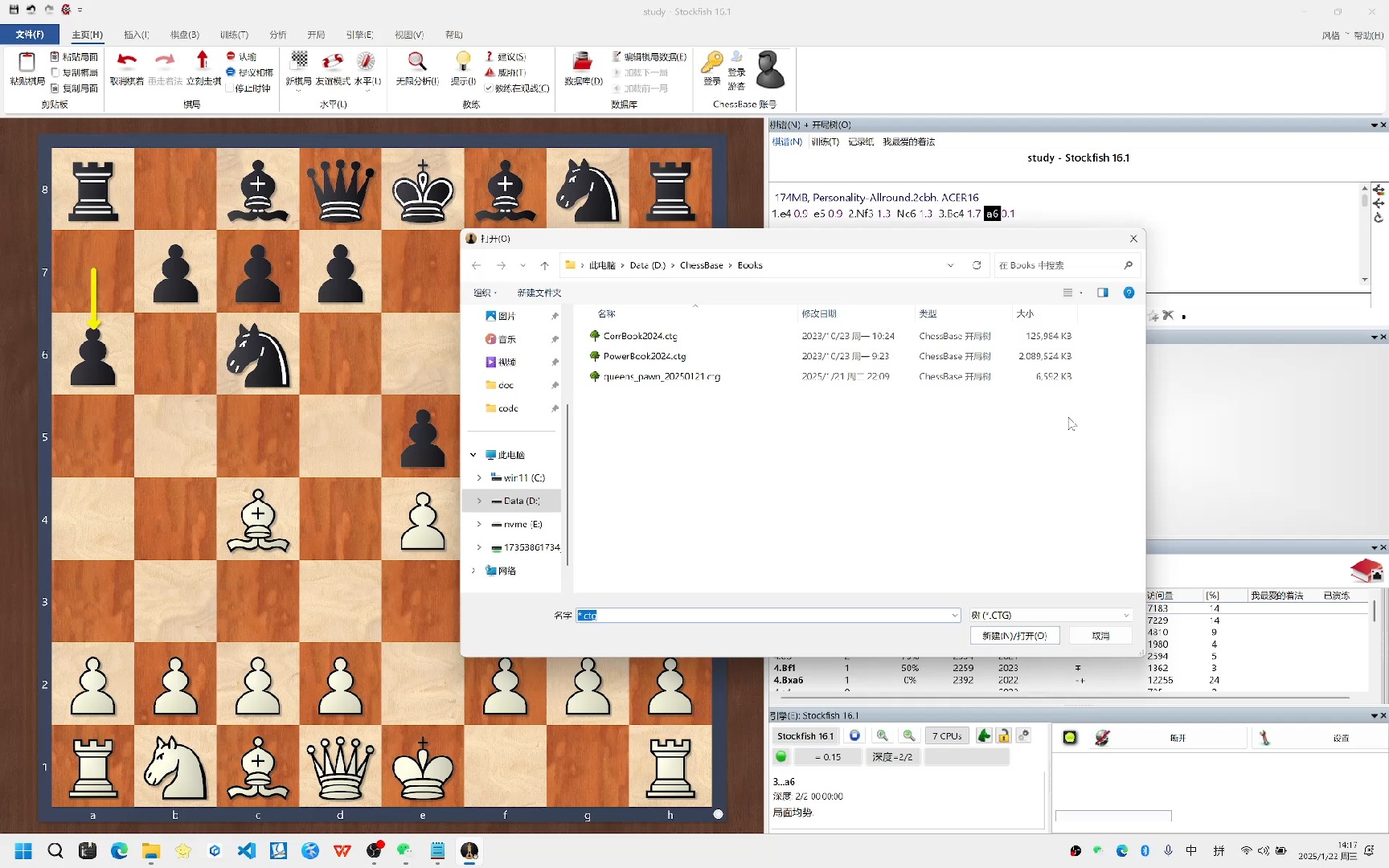Click the decrease lines magnifier minus in engine panel
The image size is (1389, 868).
point(909,735)
